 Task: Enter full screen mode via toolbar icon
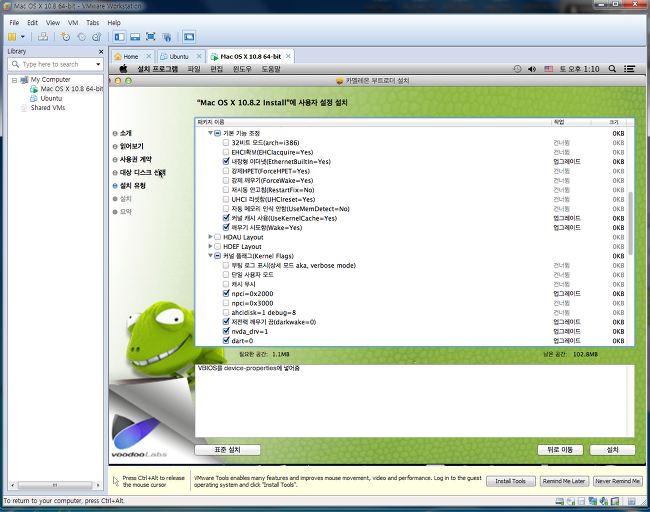pyautogui.click(x=151, y=37)
